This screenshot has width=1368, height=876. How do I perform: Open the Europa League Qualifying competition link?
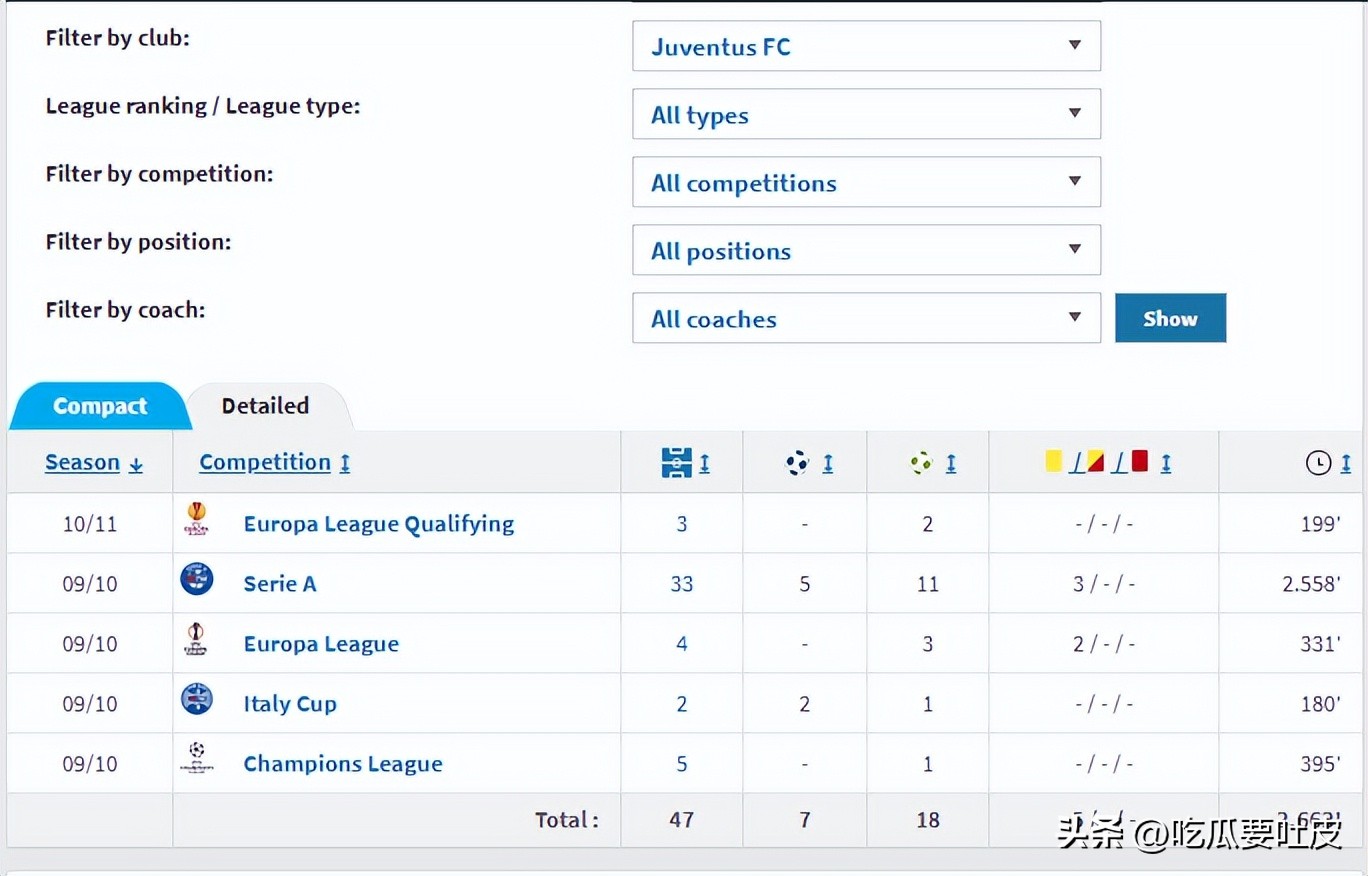coord(378,524)
